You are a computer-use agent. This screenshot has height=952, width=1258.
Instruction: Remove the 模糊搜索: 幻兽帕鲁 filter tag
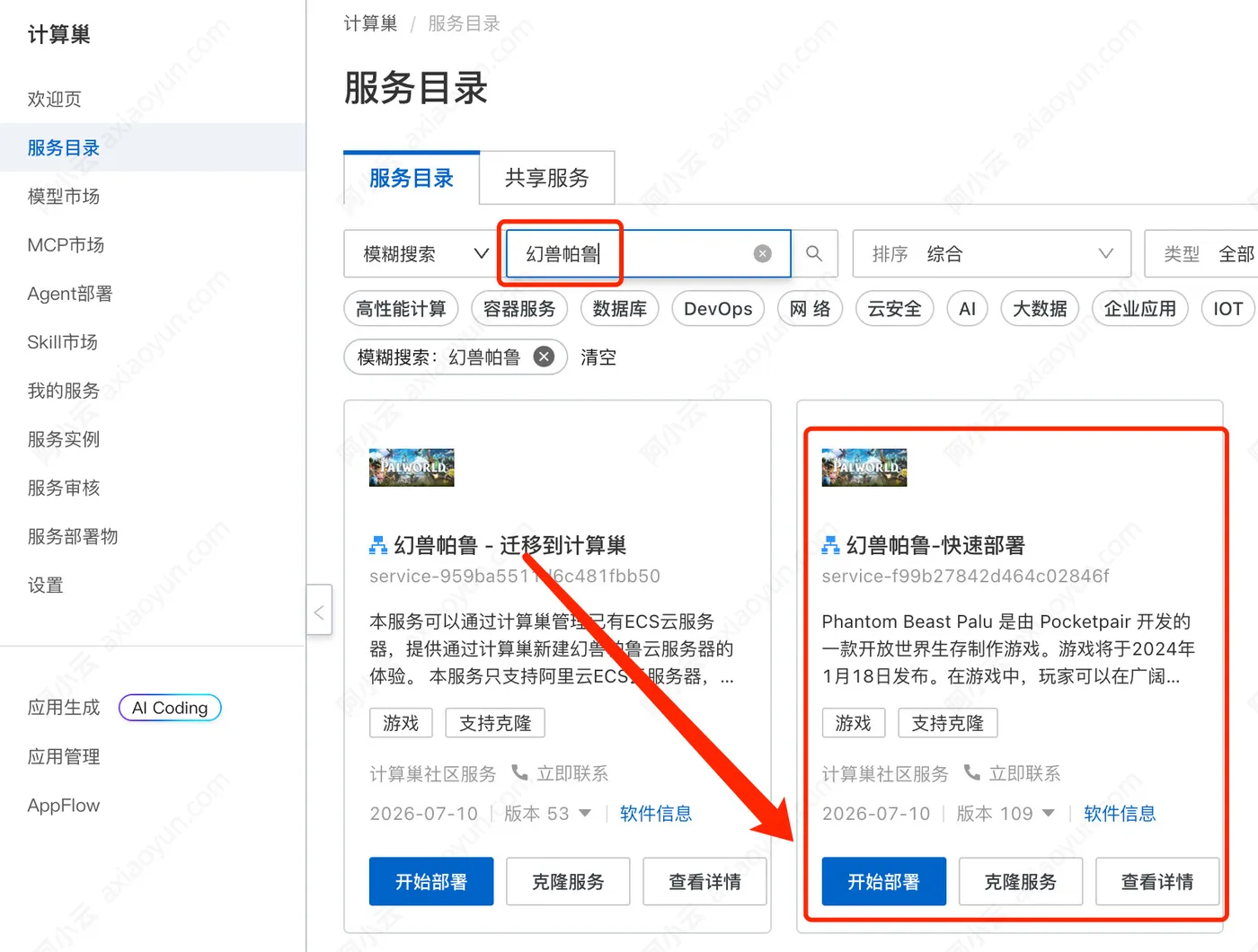544,357
